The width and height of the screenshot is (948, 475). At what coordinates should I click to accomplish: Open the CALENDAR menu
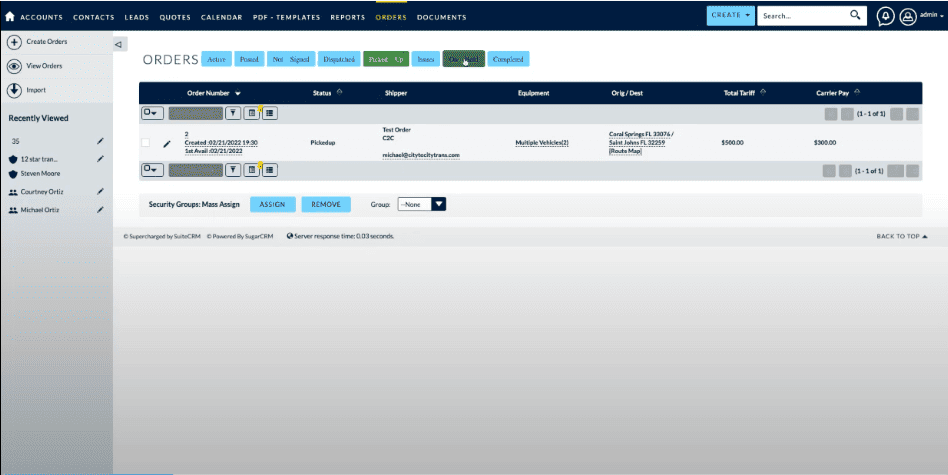(x=221, y=18)
